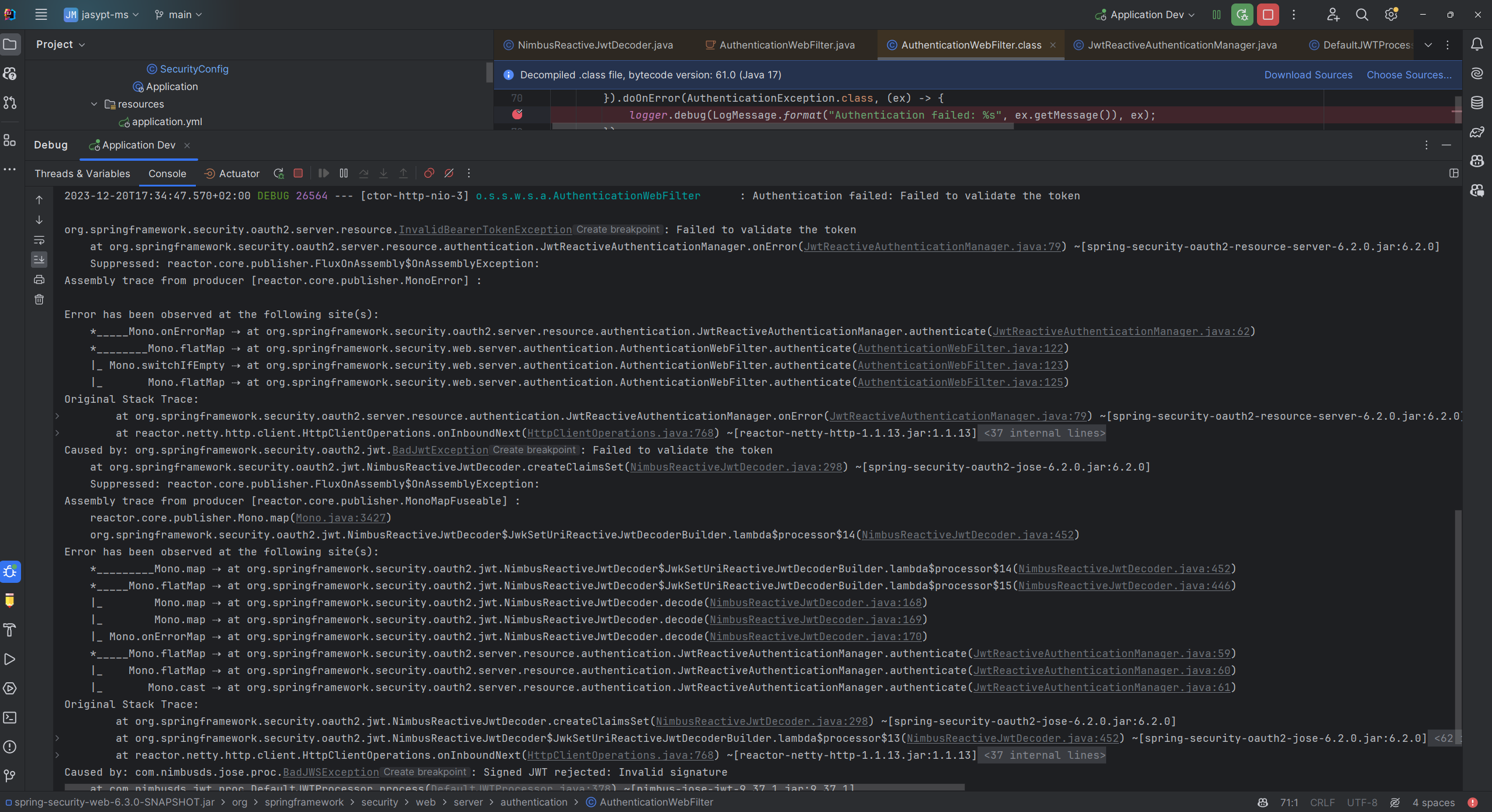Select the Stop button in the debug toolbar
Screen dimensions: 1492x812
tap(298, 173)
